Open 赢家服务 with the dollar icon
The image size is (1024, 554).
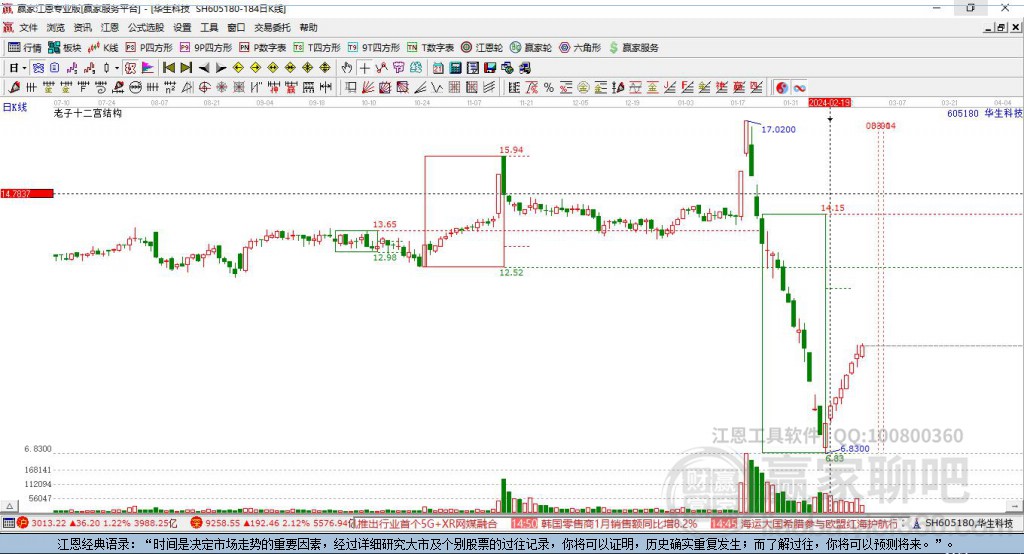(633, 48)
